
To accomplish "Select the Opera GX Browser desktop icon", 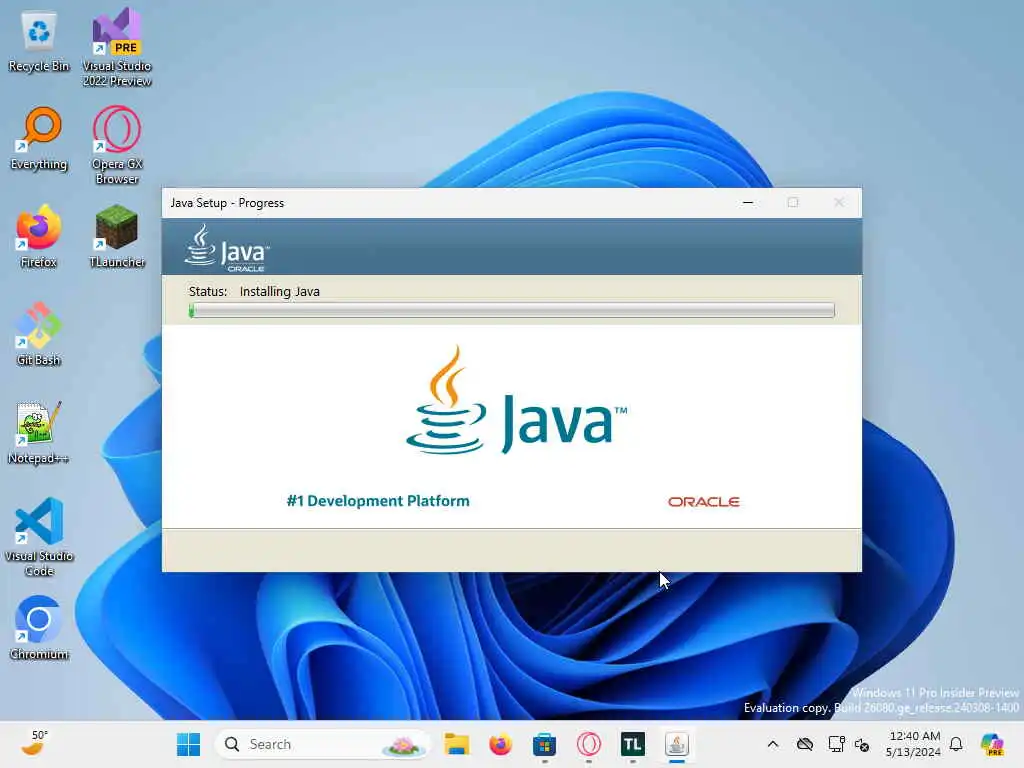I will [x=117, y=145].
